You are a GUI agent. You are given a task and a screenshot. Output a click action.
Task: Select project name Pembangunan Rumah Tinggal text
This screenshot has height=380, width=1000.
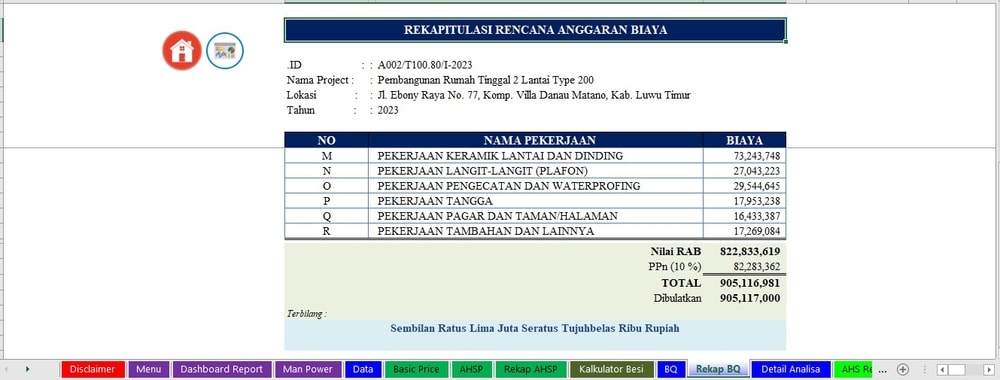tap(485, 80)
